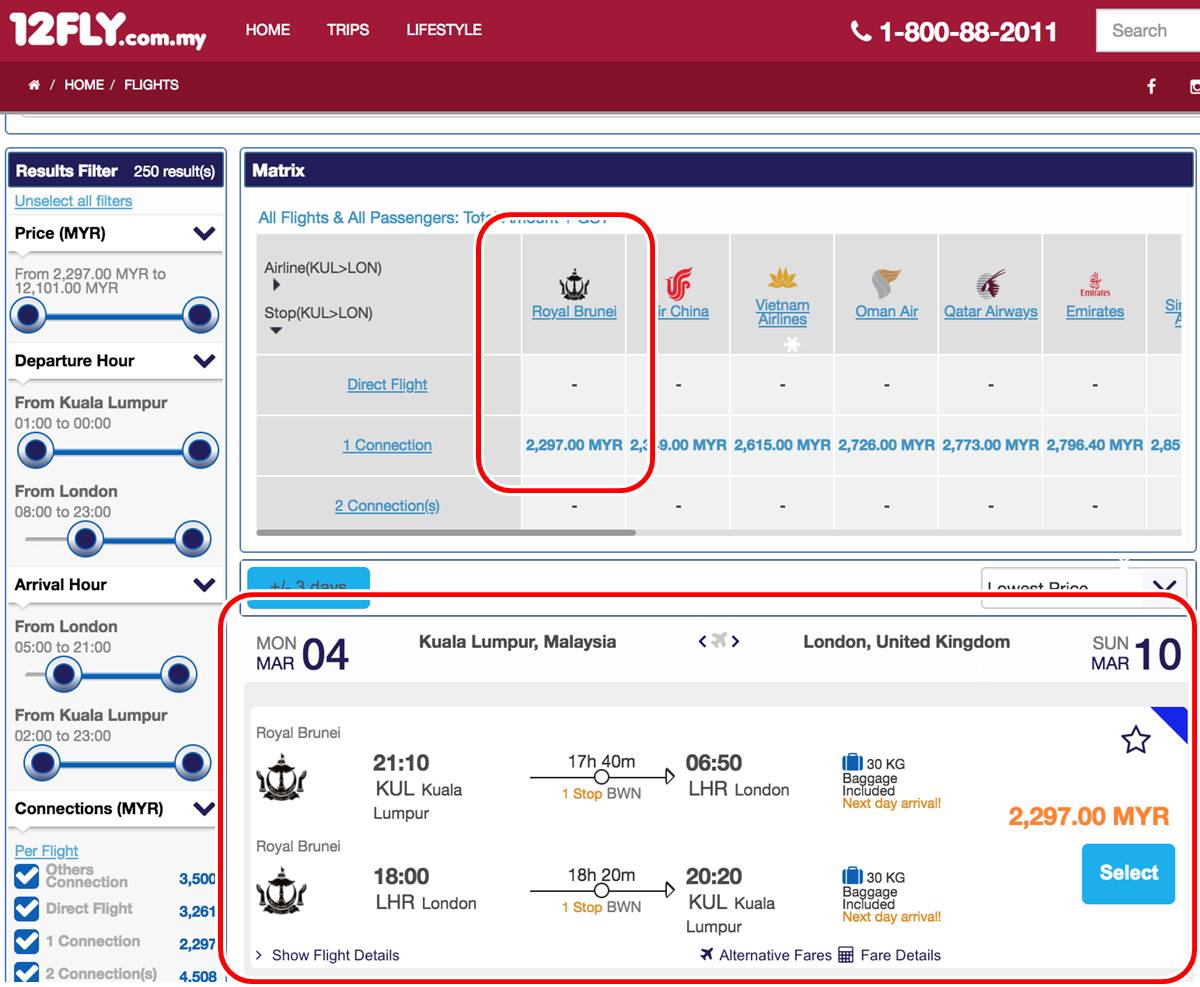Open Alternative Fares
Screen dimensions: 1200x987
[x=775, y=955]
